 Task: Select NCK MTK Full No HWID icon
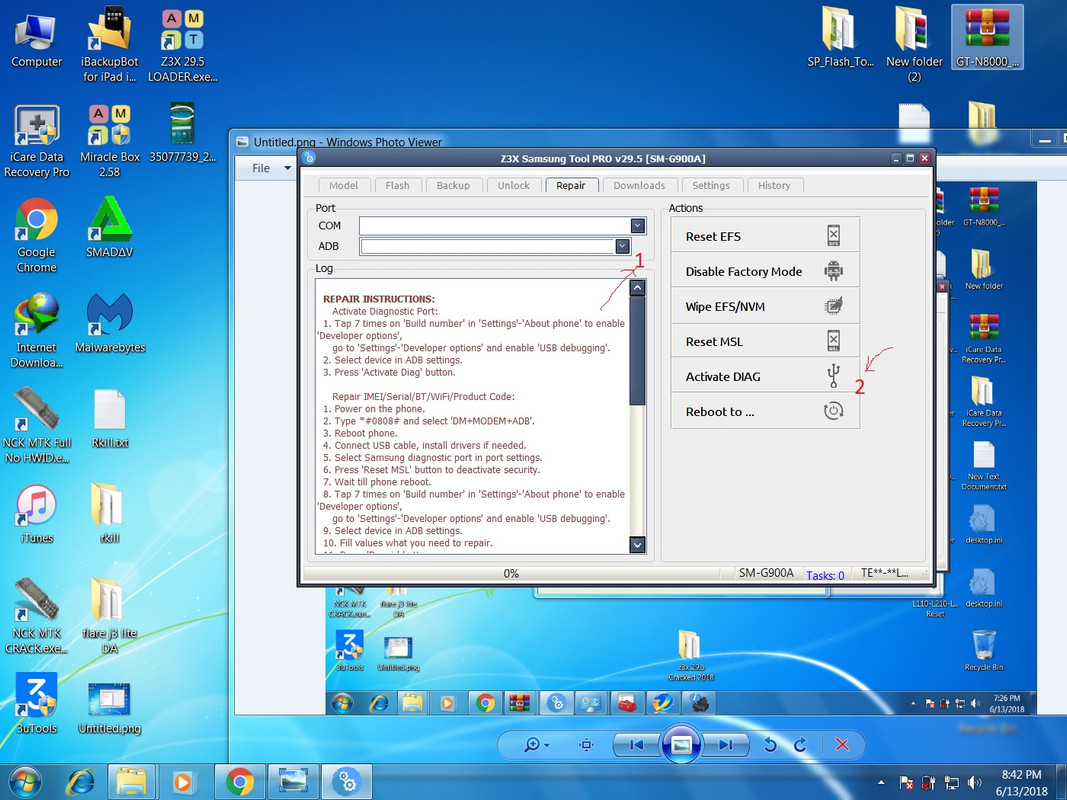pyautogui.click(x=37, y=426)
